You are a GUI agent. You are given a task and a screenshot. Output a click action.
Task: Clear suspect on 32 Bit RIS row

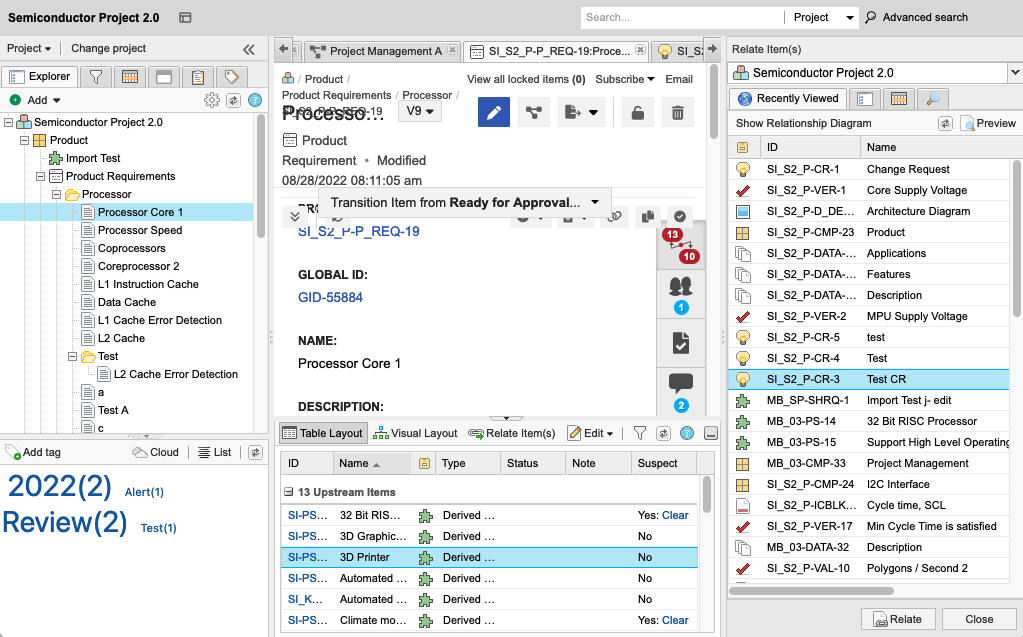(675, 516)
